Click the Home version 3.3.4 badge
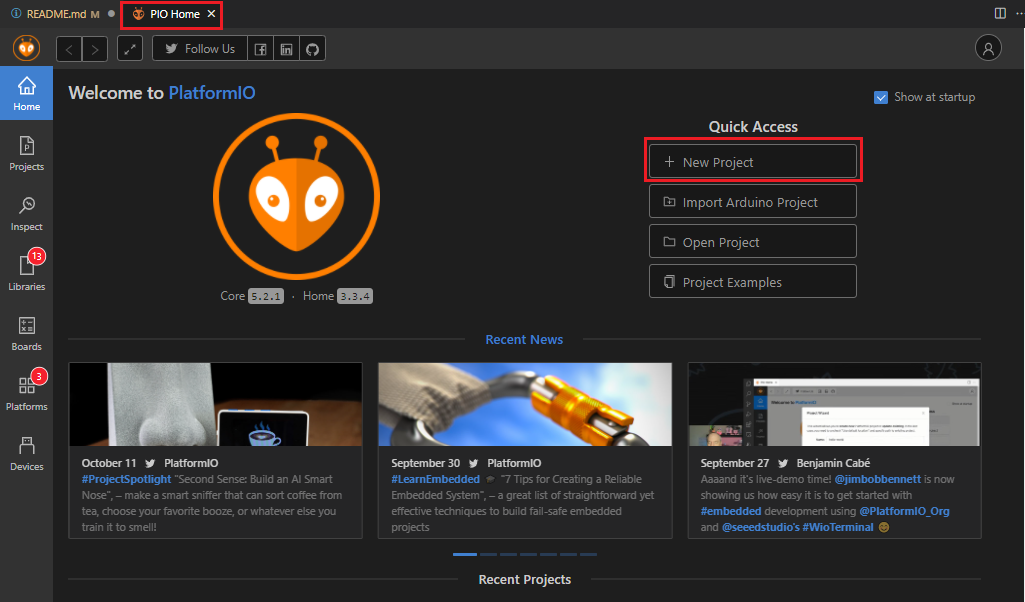Screen dimensions: 1025x602 coord(355,296)
